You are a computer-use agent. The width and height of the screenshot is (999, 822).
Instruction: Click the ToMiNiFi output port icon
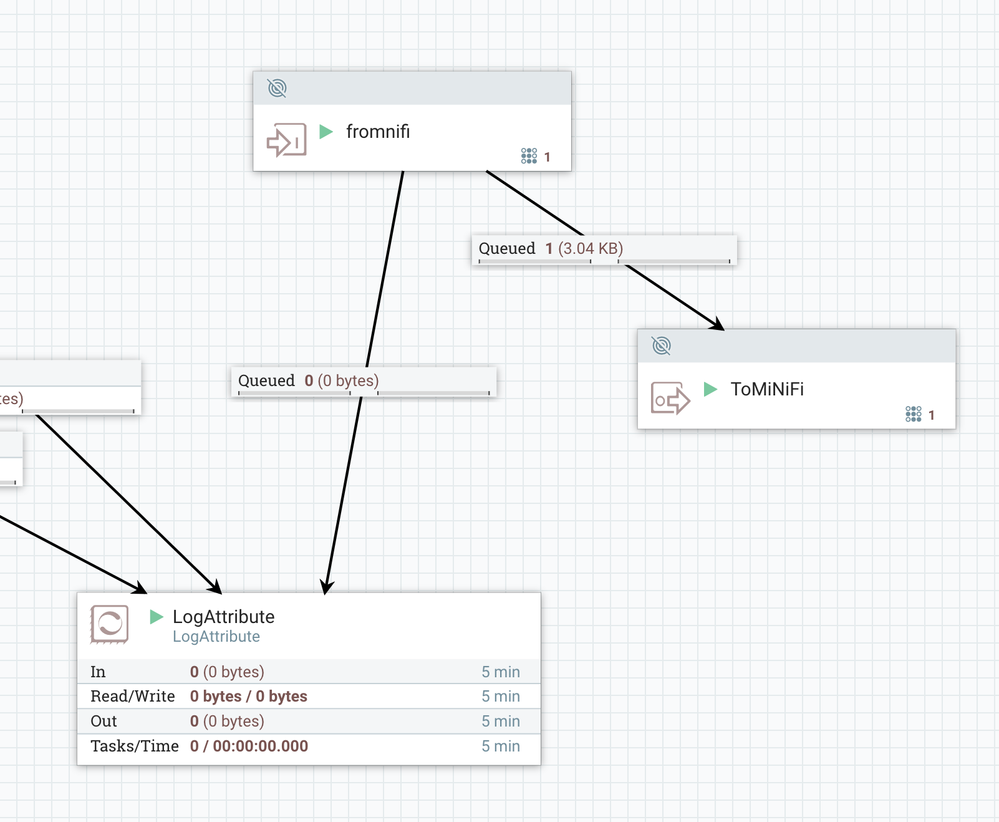click(x=670, y=398)
